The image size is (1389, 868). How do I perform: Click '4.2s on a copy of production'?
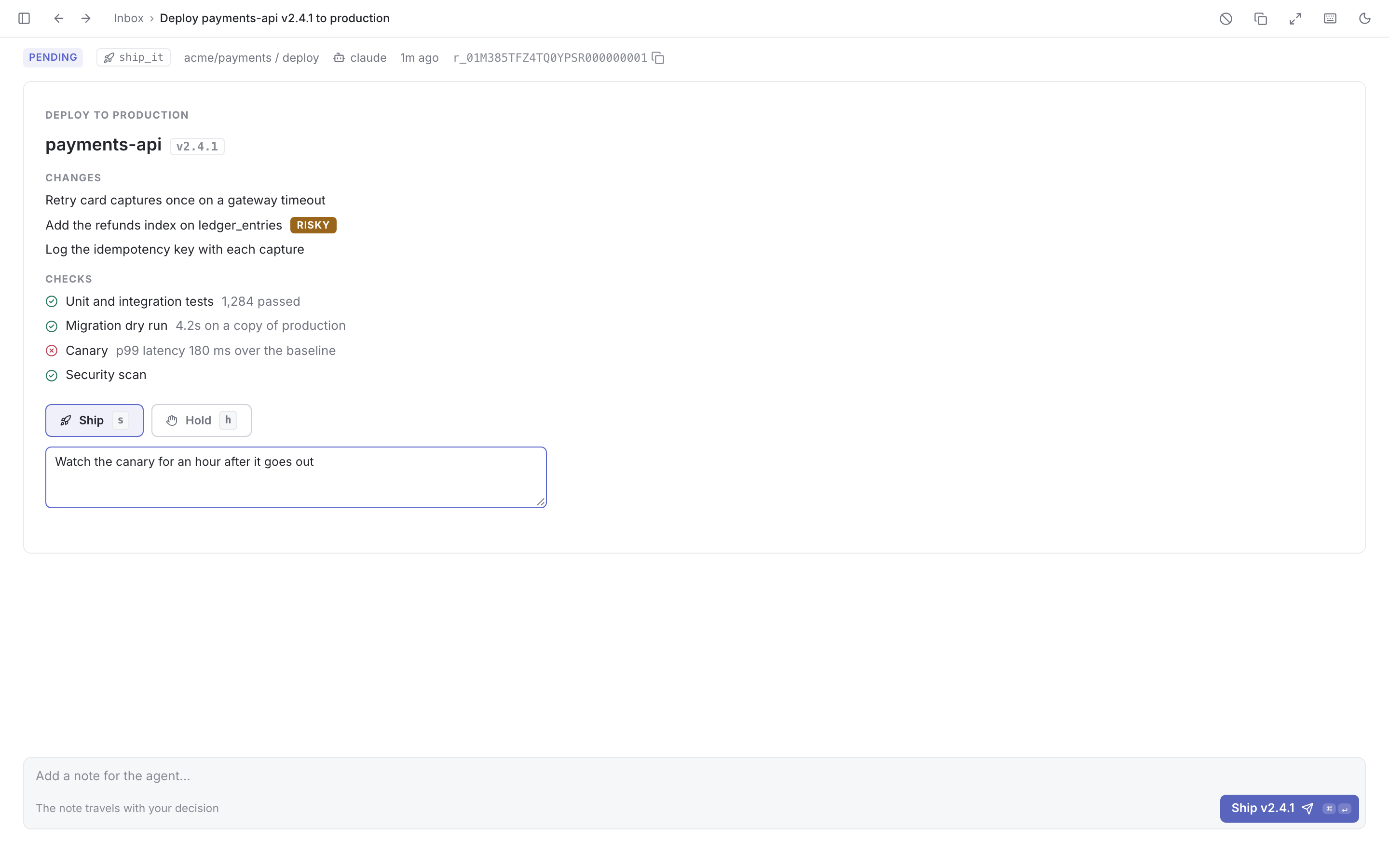(260, 325)
